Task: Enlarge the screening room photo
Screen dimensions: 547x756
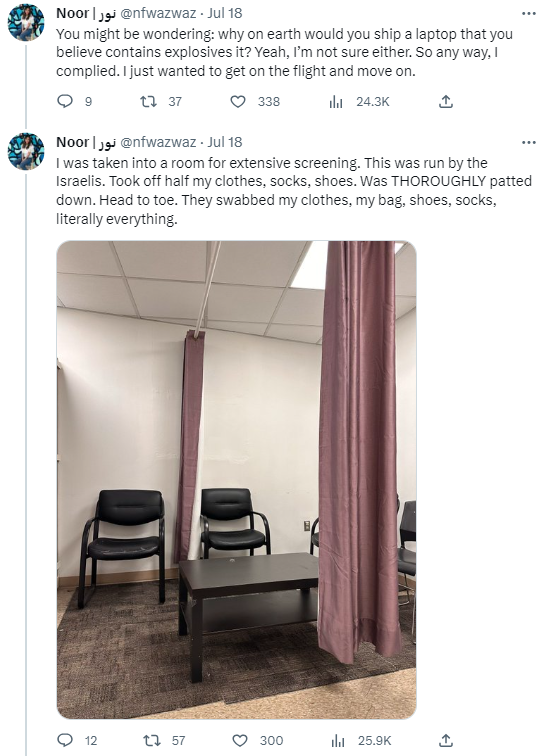Action: pos(236,480)
